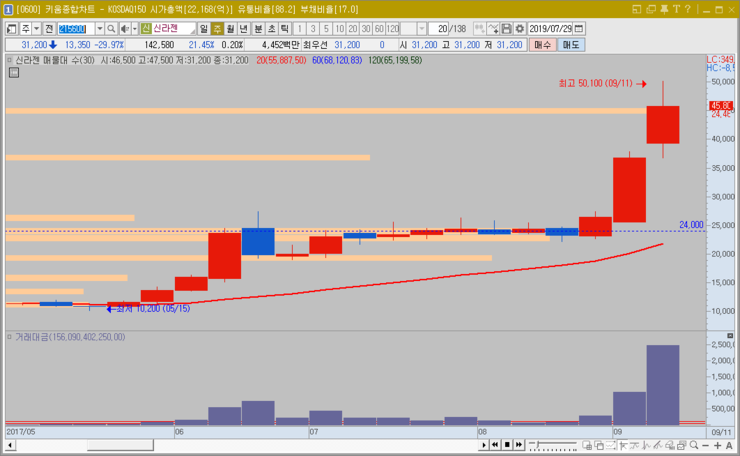This screenshot has height=456, width=740.
Task: Select interval 1 button
Action: click(x=300, y=29)
